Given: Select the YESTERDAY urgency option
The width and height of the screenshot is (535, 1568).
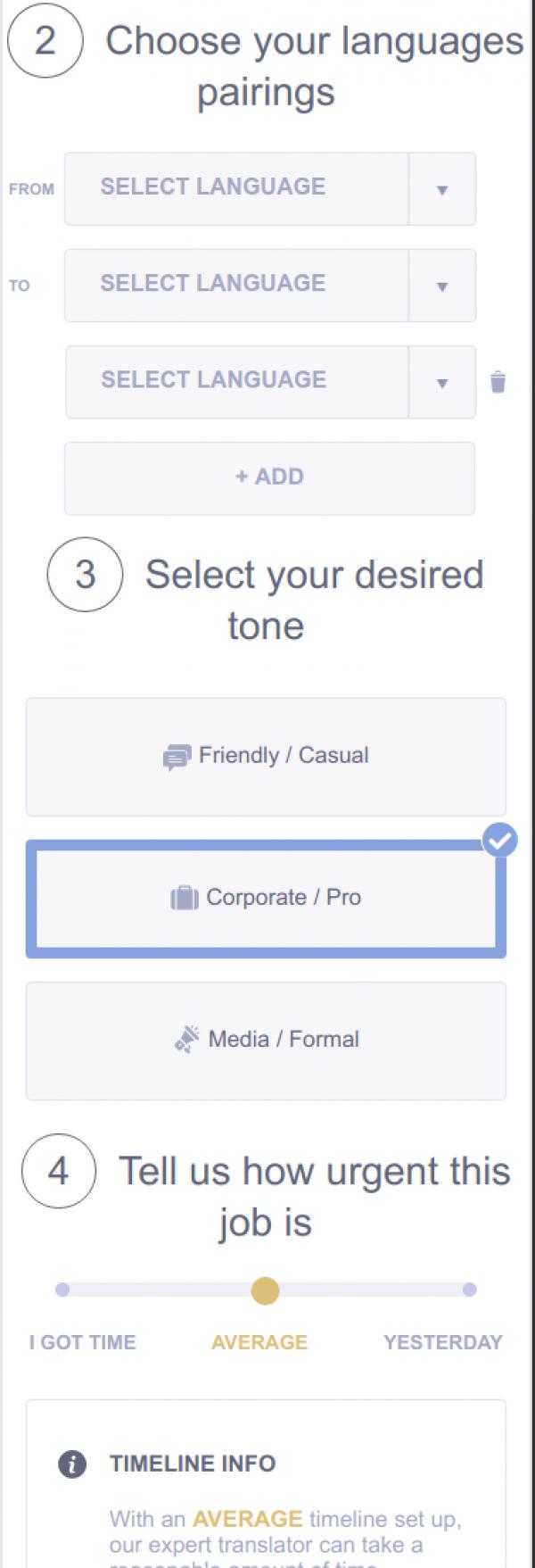Looking at the screenshot, I should (470, 1290).
